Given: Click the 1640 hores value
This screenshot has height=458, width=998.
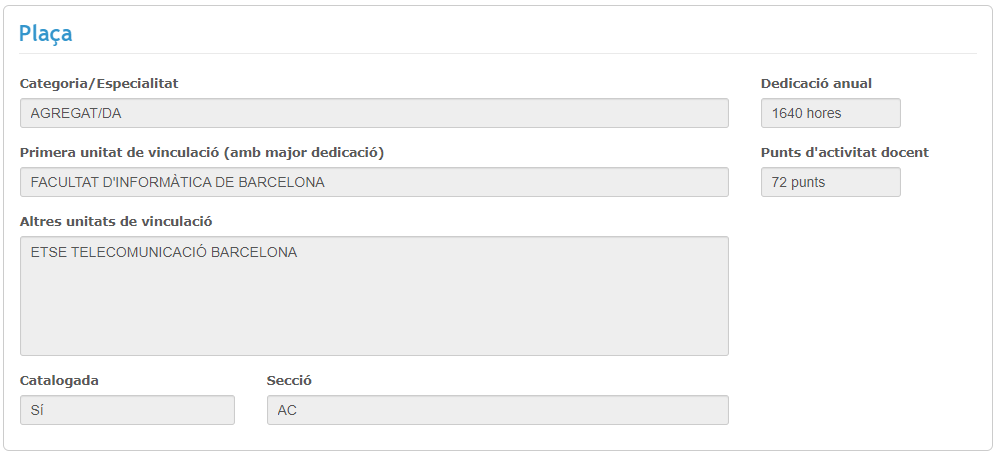Looking at the screenshot, I should coord(807,113).
